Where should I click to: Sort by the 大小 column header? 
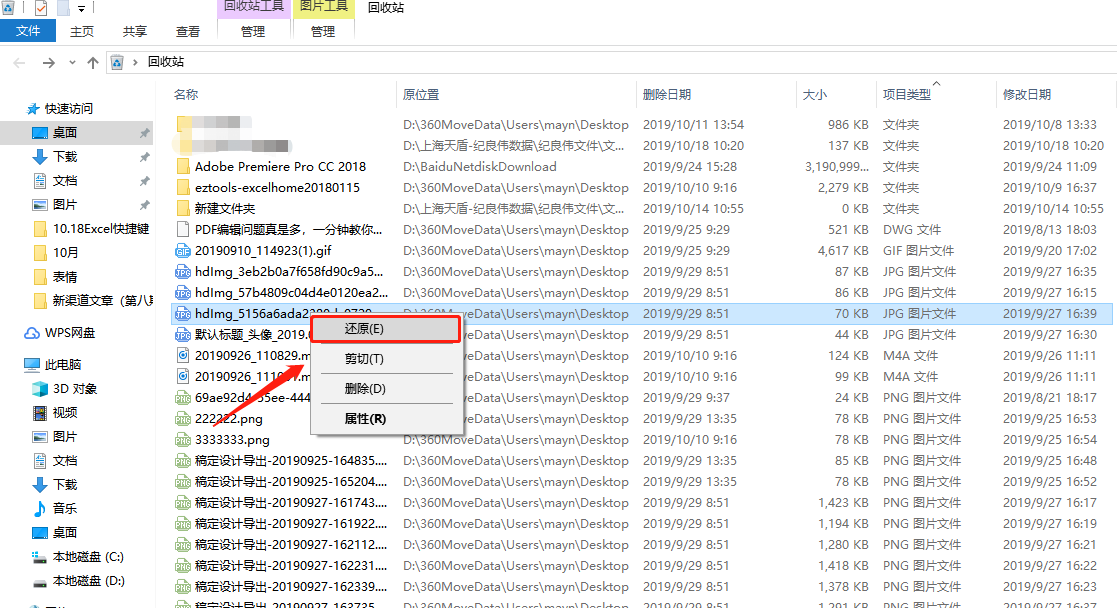pos(815,94)
